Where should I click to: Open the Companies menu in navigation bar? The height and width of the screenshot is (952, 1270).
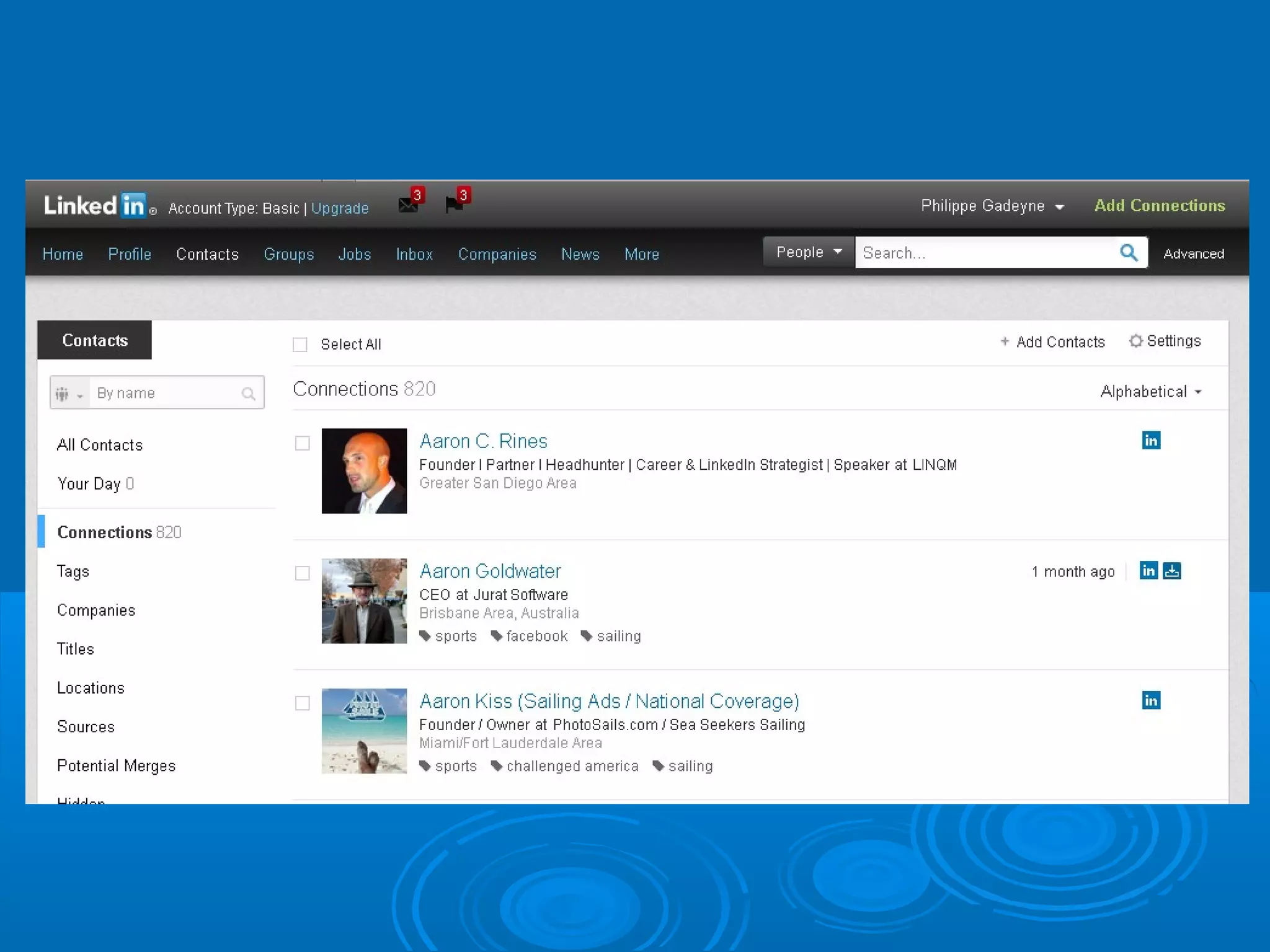click(x=497, y=254)
